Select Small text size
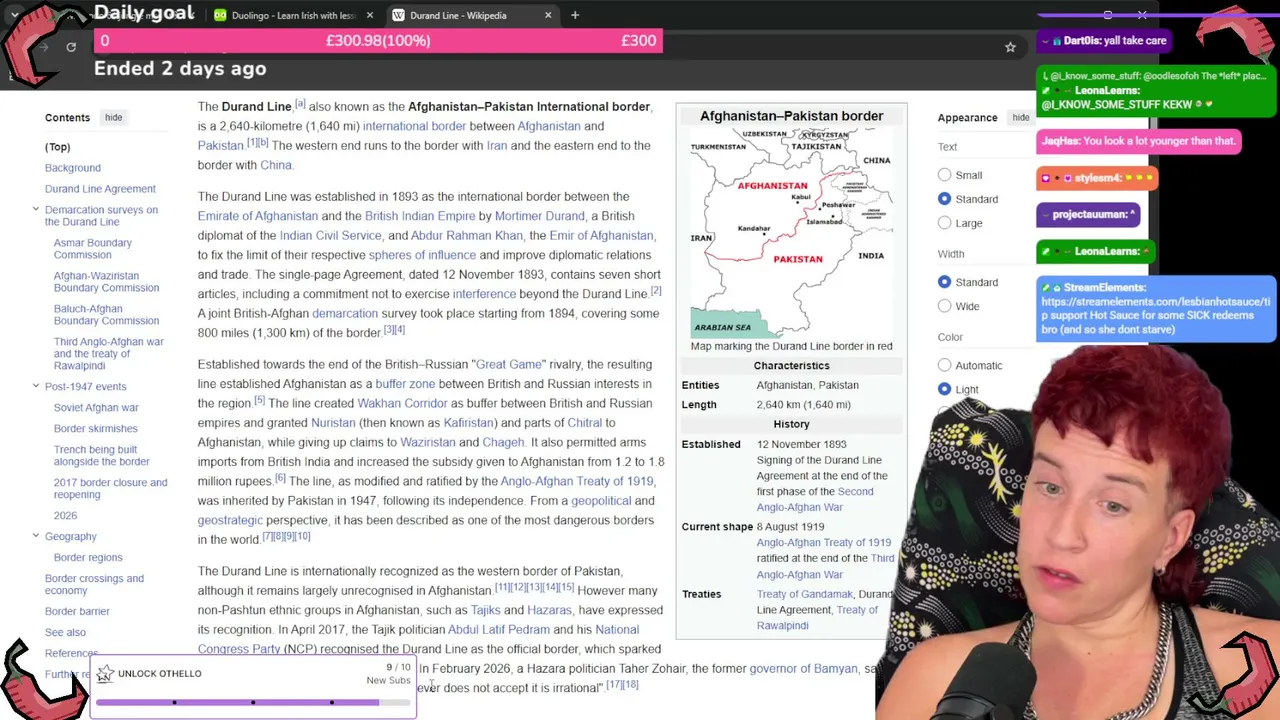The height and width of the screenshot is (720, 1280). tap(944, 175)
